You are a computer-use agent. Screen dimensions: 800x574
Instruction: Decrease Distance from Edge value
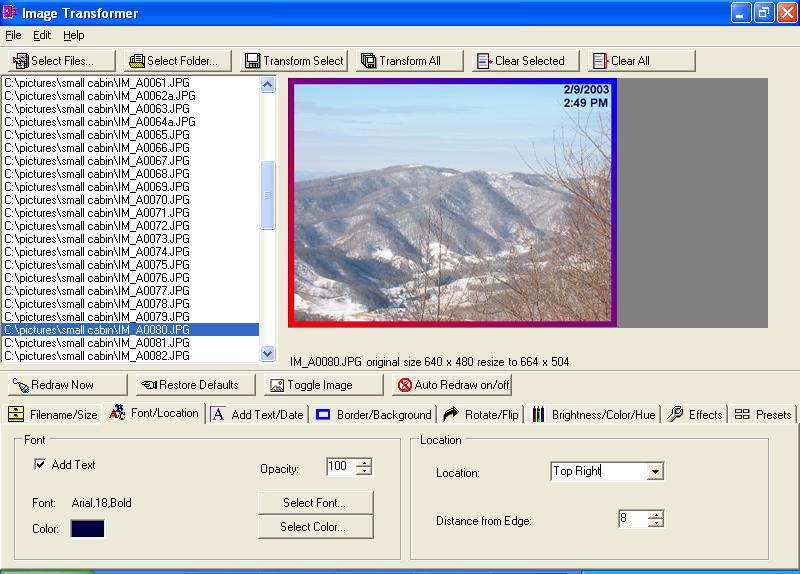pos(656,523)
